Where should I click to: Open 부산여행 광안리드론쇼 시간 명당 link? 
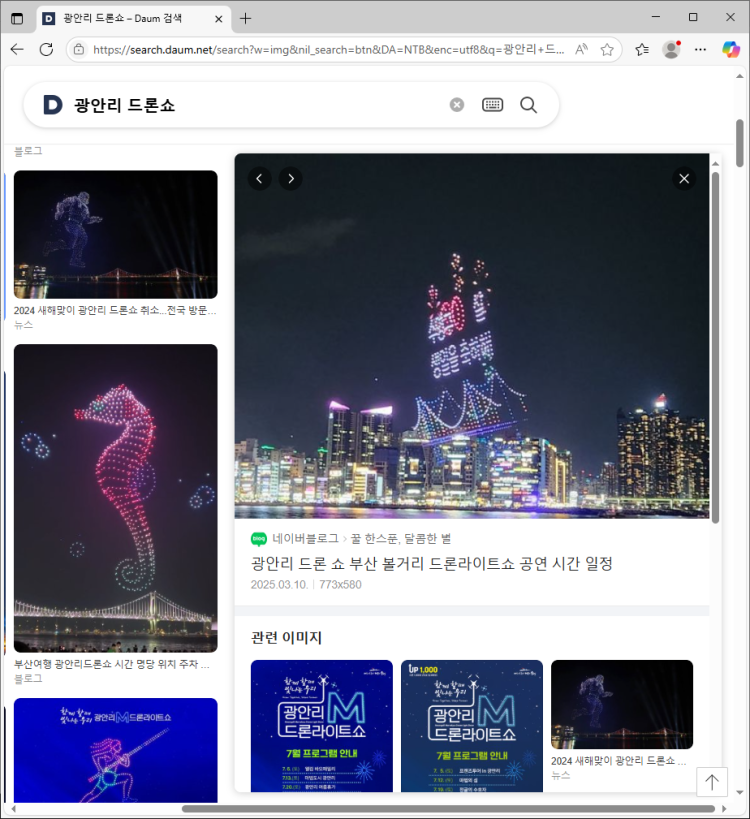point(112,664)
